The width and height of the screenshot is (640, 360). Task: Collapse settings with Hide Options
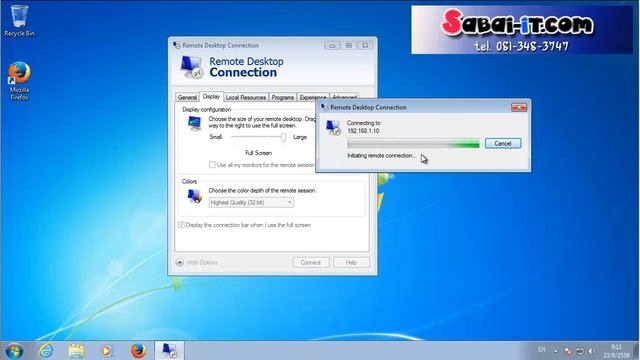[x=197, y=262]
